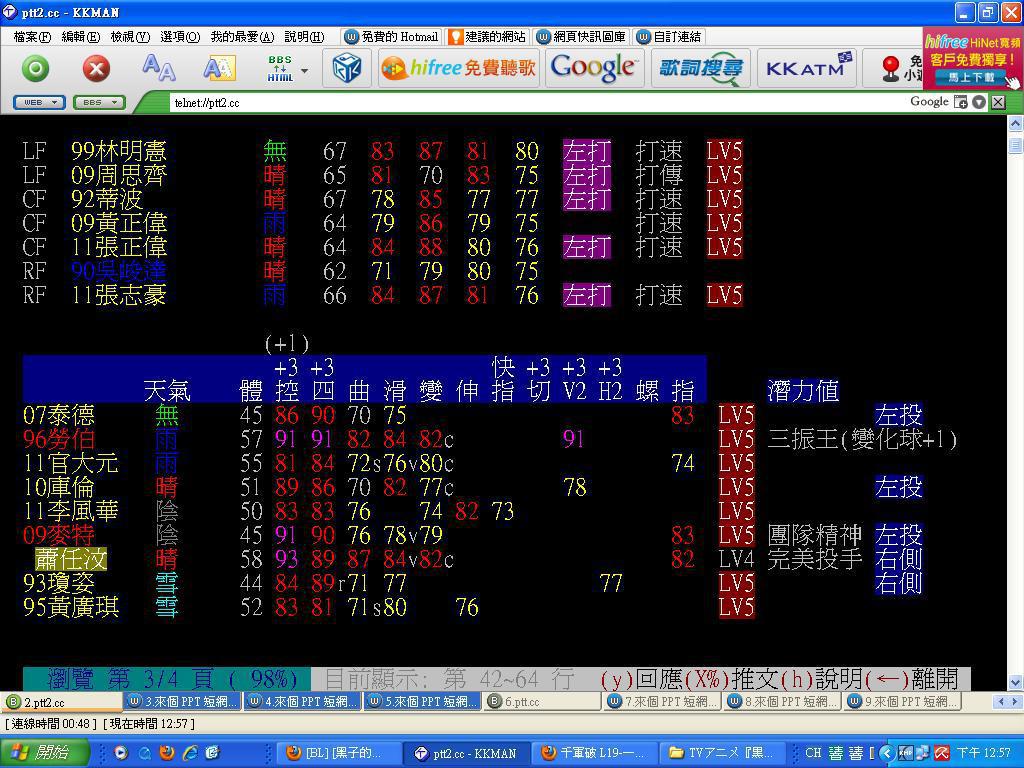Image resolution: width=1024 pixels, height=768 pixels.
Task: Open the BBS mode dropdown
Action: (99, 103)
